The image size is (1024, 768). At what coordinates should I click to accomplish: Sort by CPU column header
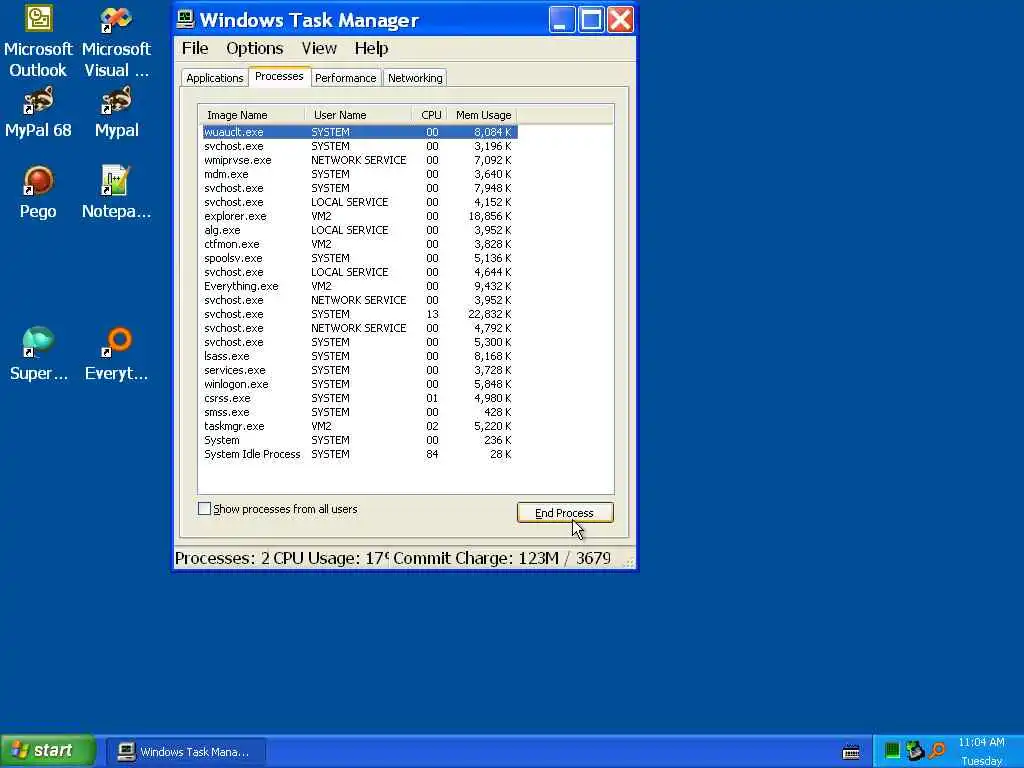430,115
